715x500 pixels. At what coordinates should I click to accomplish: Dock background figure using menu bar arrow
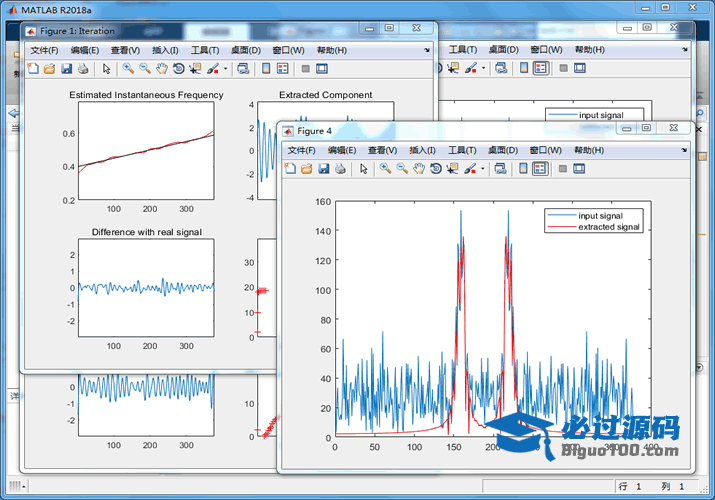pyautogui.click(x=685, y=49)
